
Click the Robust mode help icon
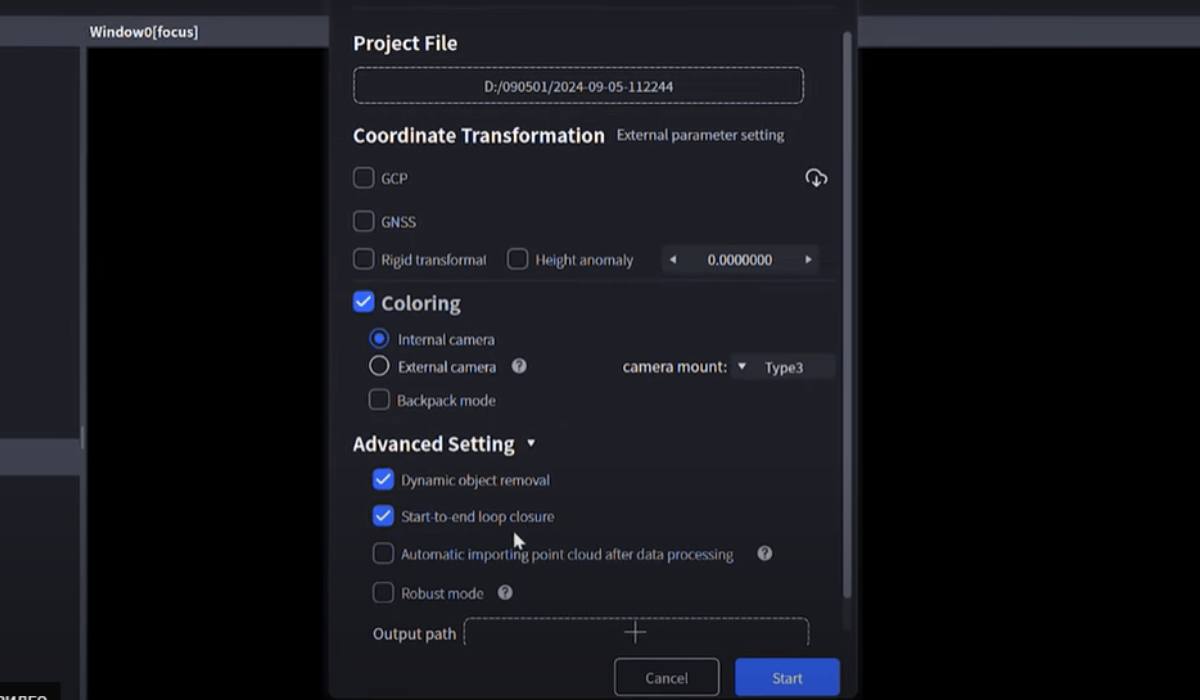click(x=505, y=592)
